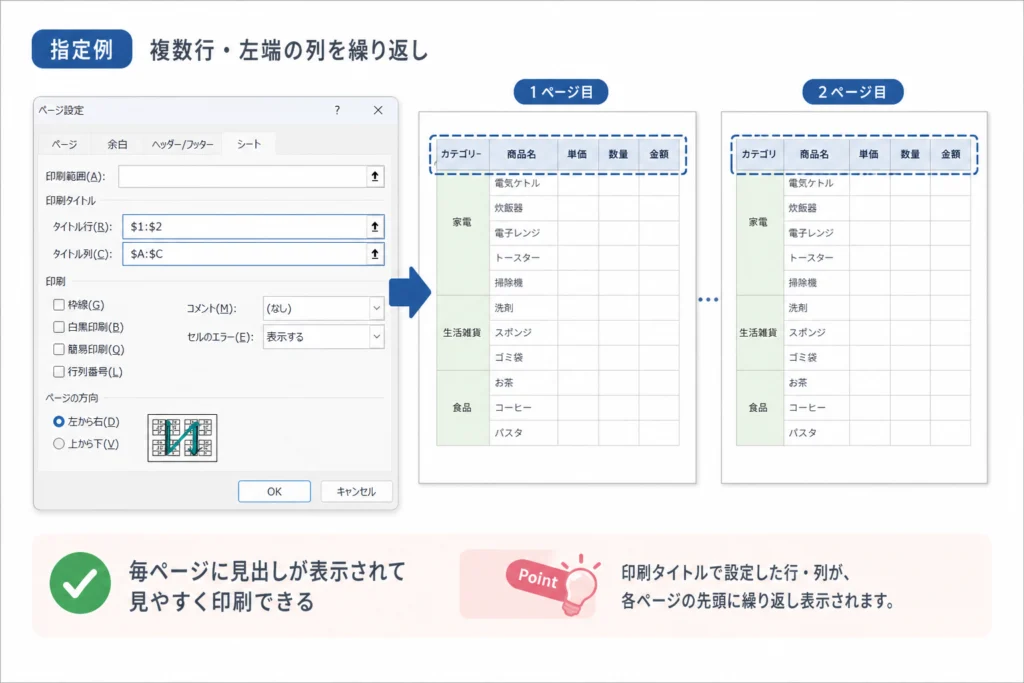1024x683 pixels.
Task: Enable the 簡易印刷 checkbox
Action: pyautogui.click(x=59, y=349)
